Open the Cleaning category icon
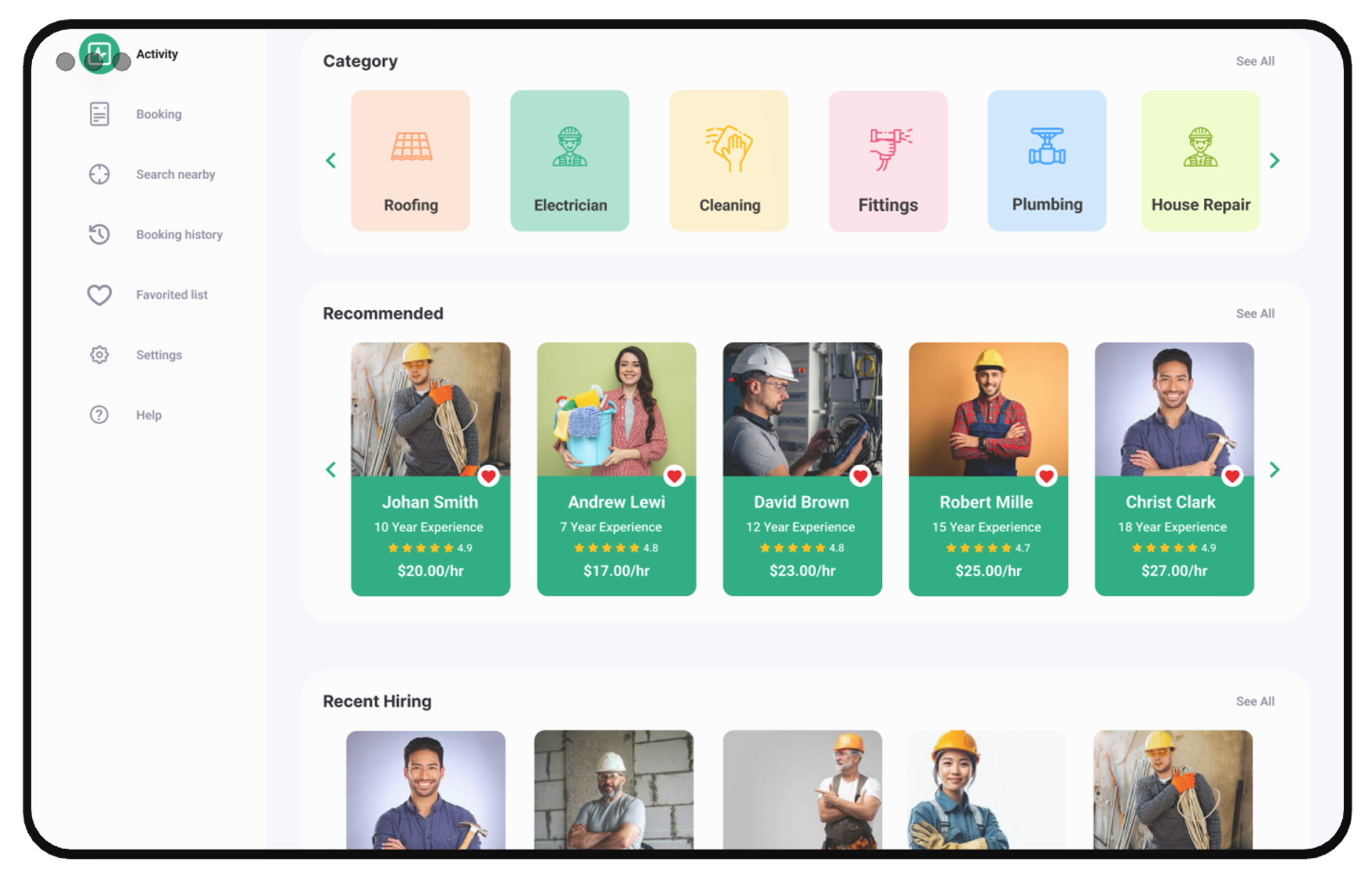The image size is (1372, 879). 729,148
